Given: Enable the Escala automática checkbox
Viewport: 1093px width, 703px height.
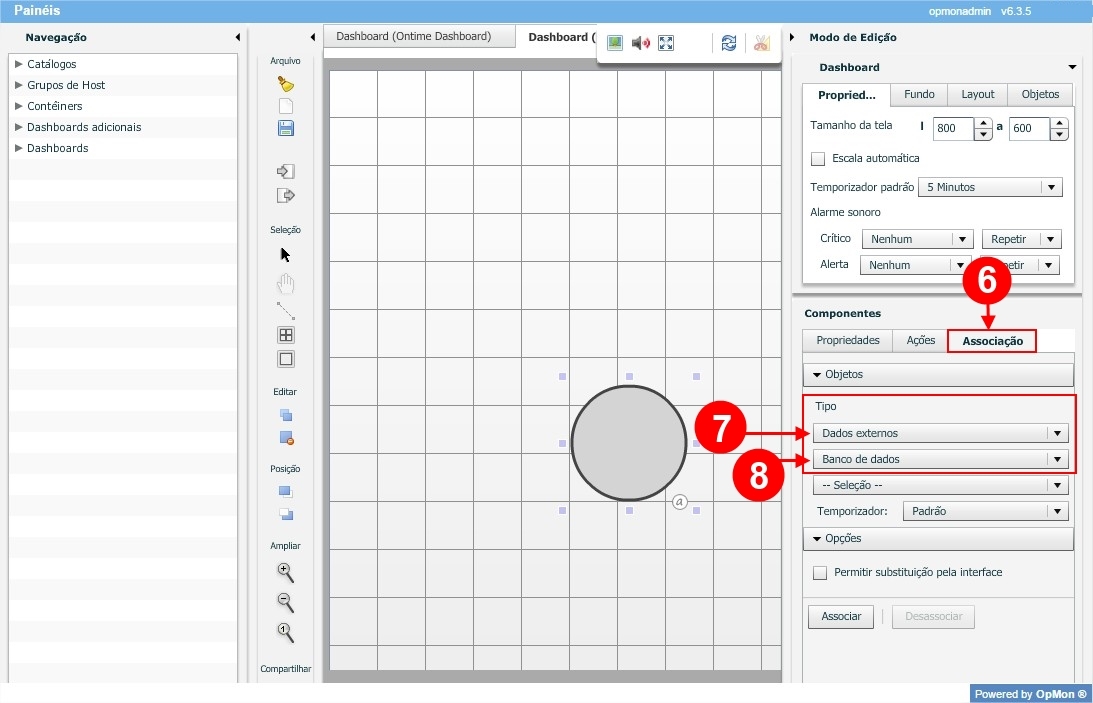Looking at the screenshot, I should 819,159.
